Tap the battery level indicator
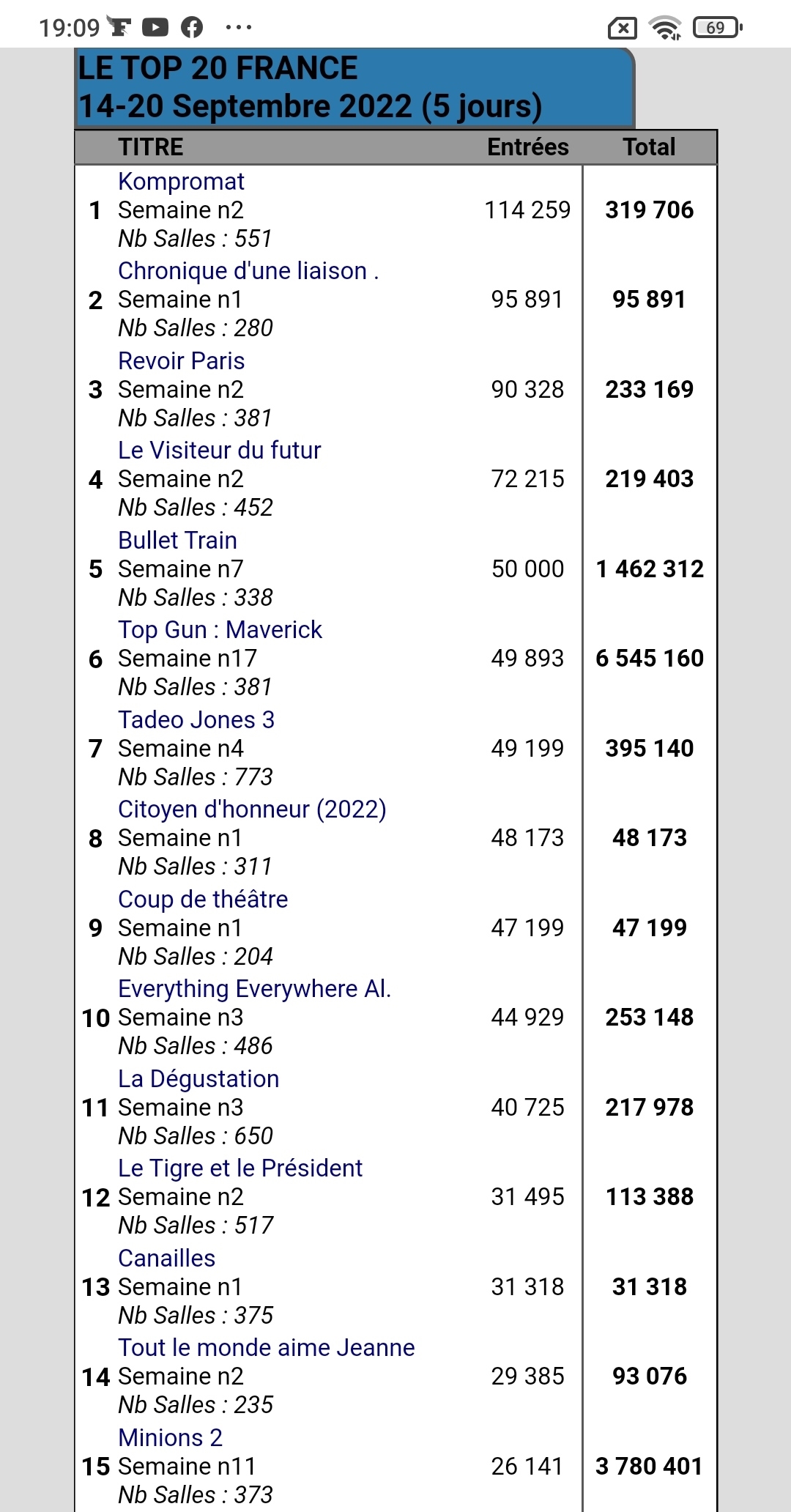The width and height of the screenshot is (791, 1512). click(x=718, y=28)
